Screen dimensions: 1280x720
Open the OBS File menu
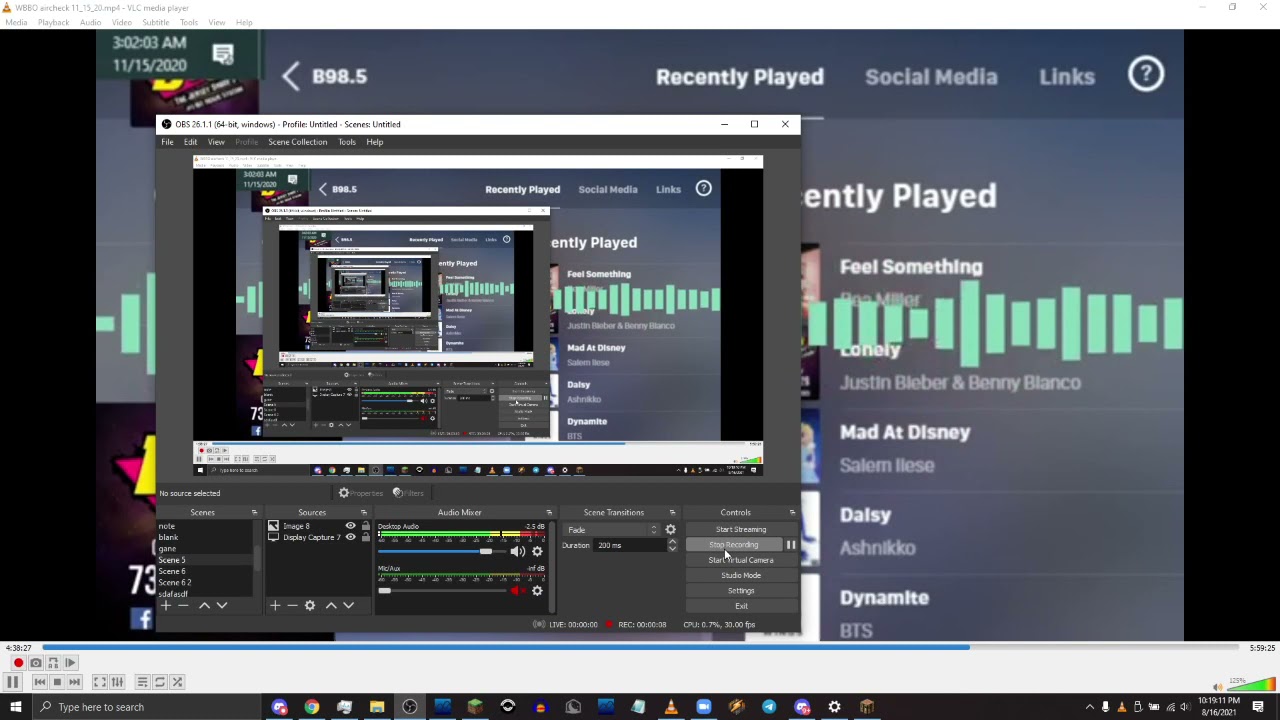[167, 142]
